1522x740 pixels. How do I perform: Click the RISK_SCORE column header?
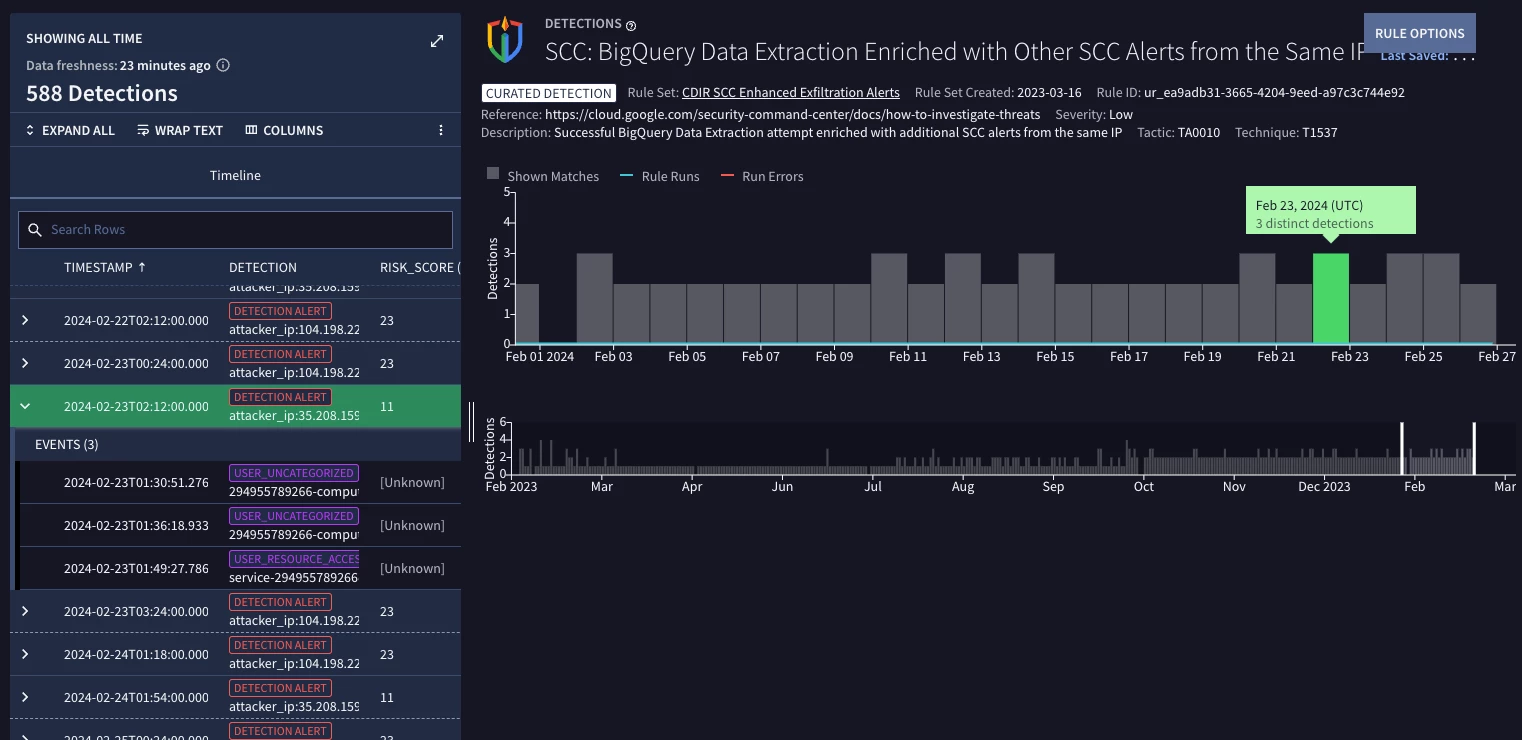coord(418,267)
